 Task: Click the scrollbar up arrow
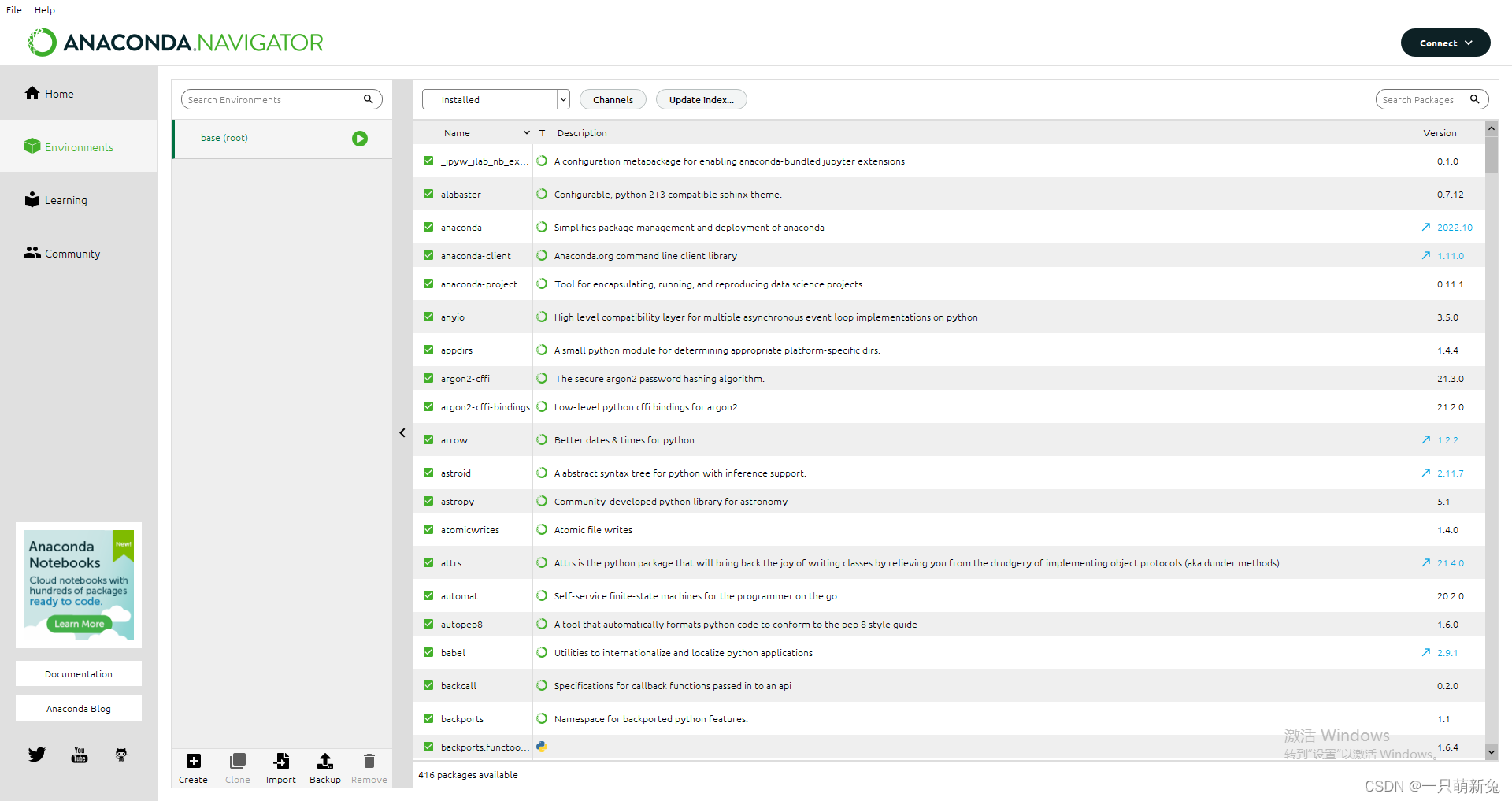(1491, 128)
